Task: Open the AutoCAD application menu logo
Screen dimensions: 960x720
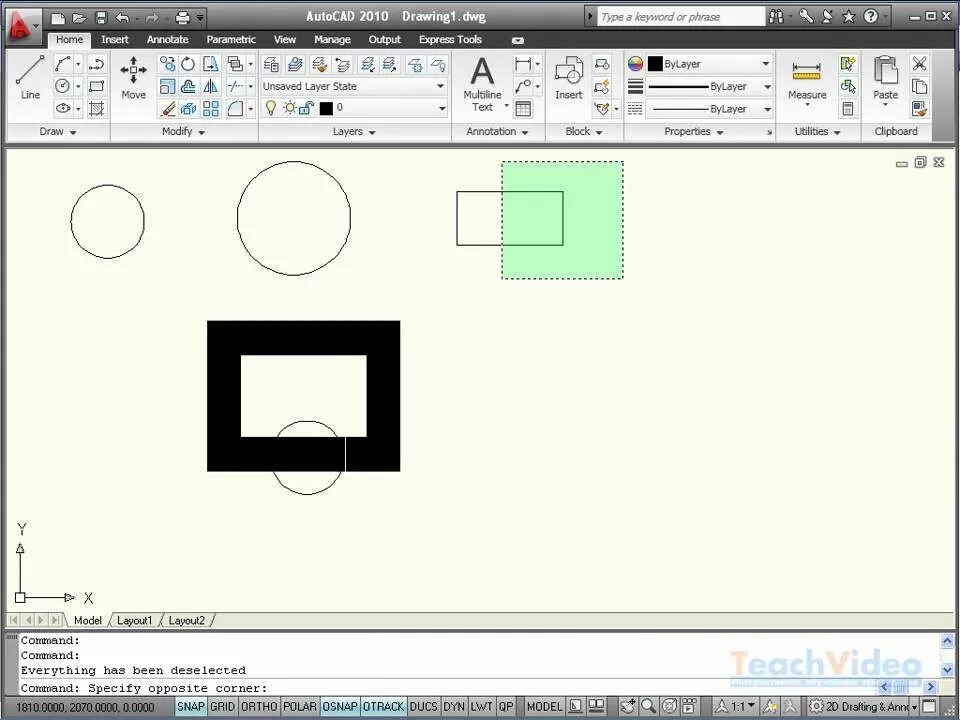Action: tap(21, 27)
